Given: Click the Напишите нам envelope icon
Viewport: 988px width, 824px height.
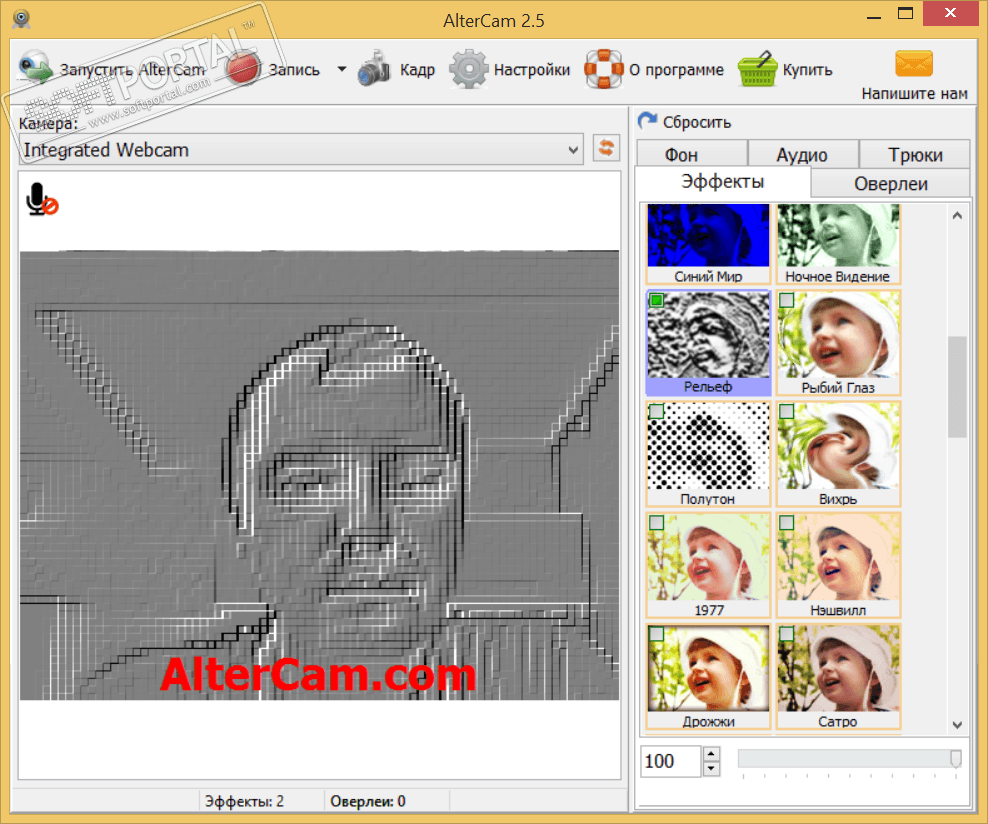Looking at the screenshot, I should point(914,63).
